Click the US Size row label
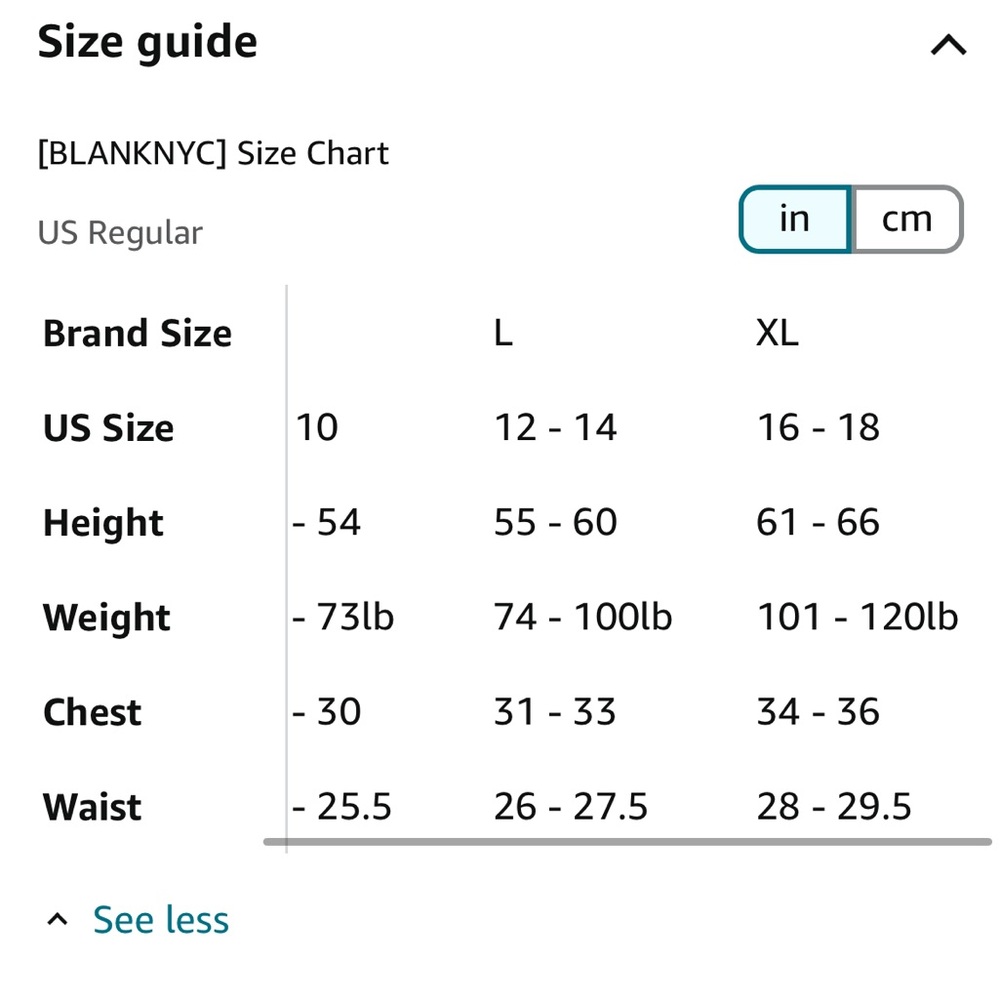The image size is (1000, 1000). click(108, 428)
